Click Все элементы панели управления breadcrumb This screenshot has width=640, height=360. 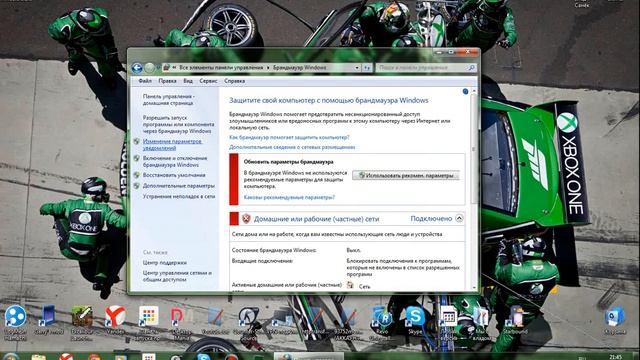(221, 67)
